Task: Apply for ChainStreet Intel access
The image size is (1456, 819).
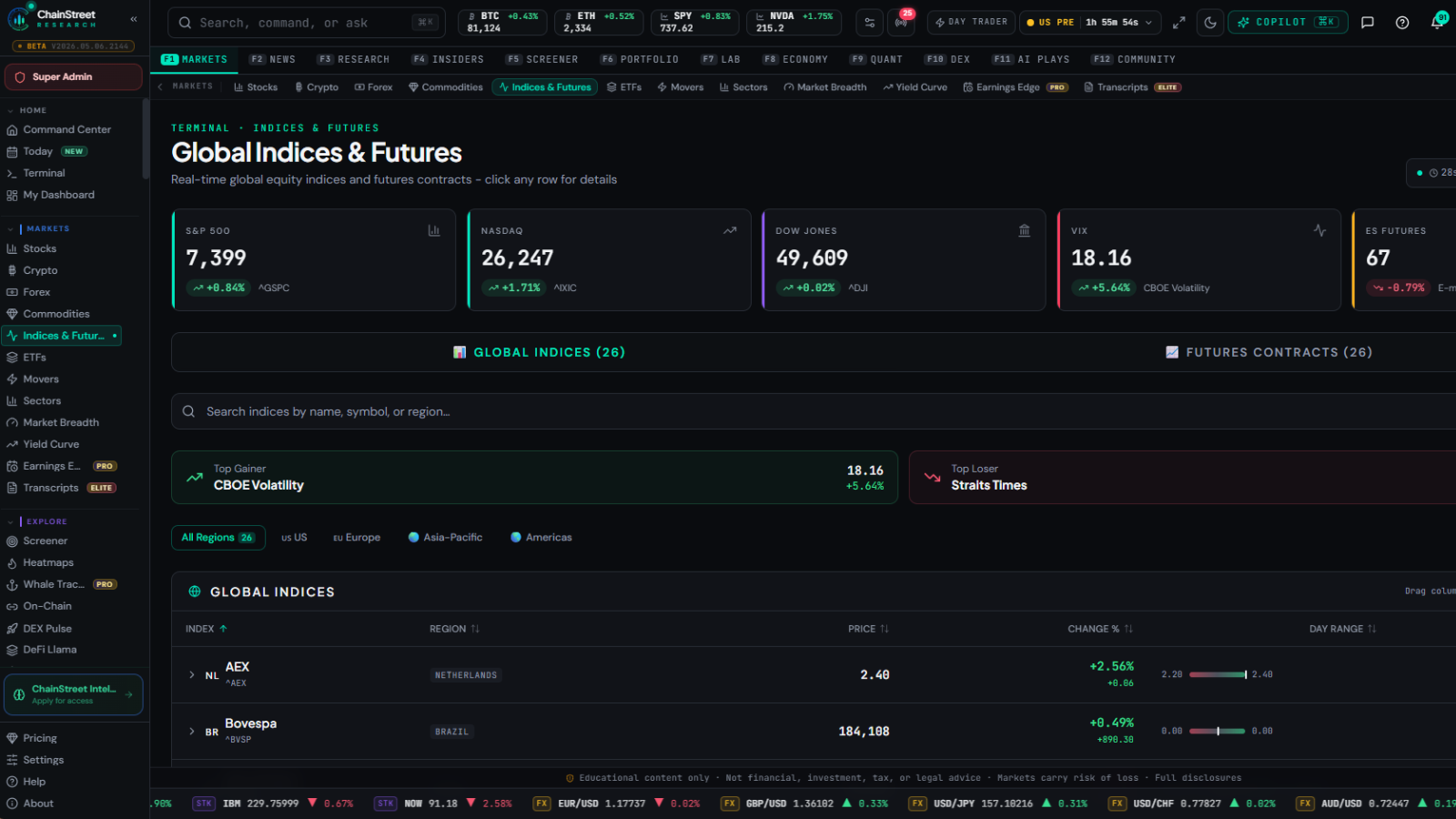Action: (74, 695)
